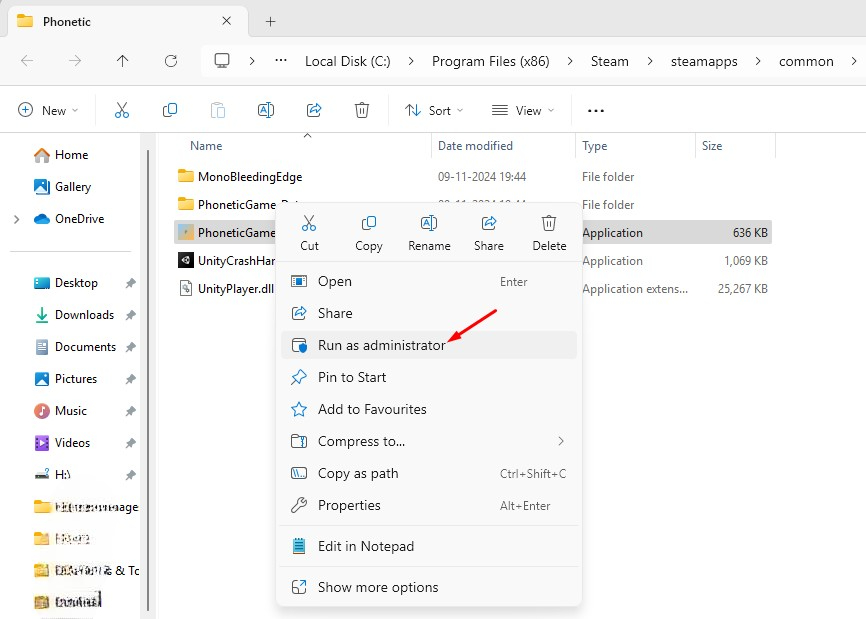Open the New dropdown menu
Screen dimensions: 866x619
pyautogui.click(x=48, y=110)
